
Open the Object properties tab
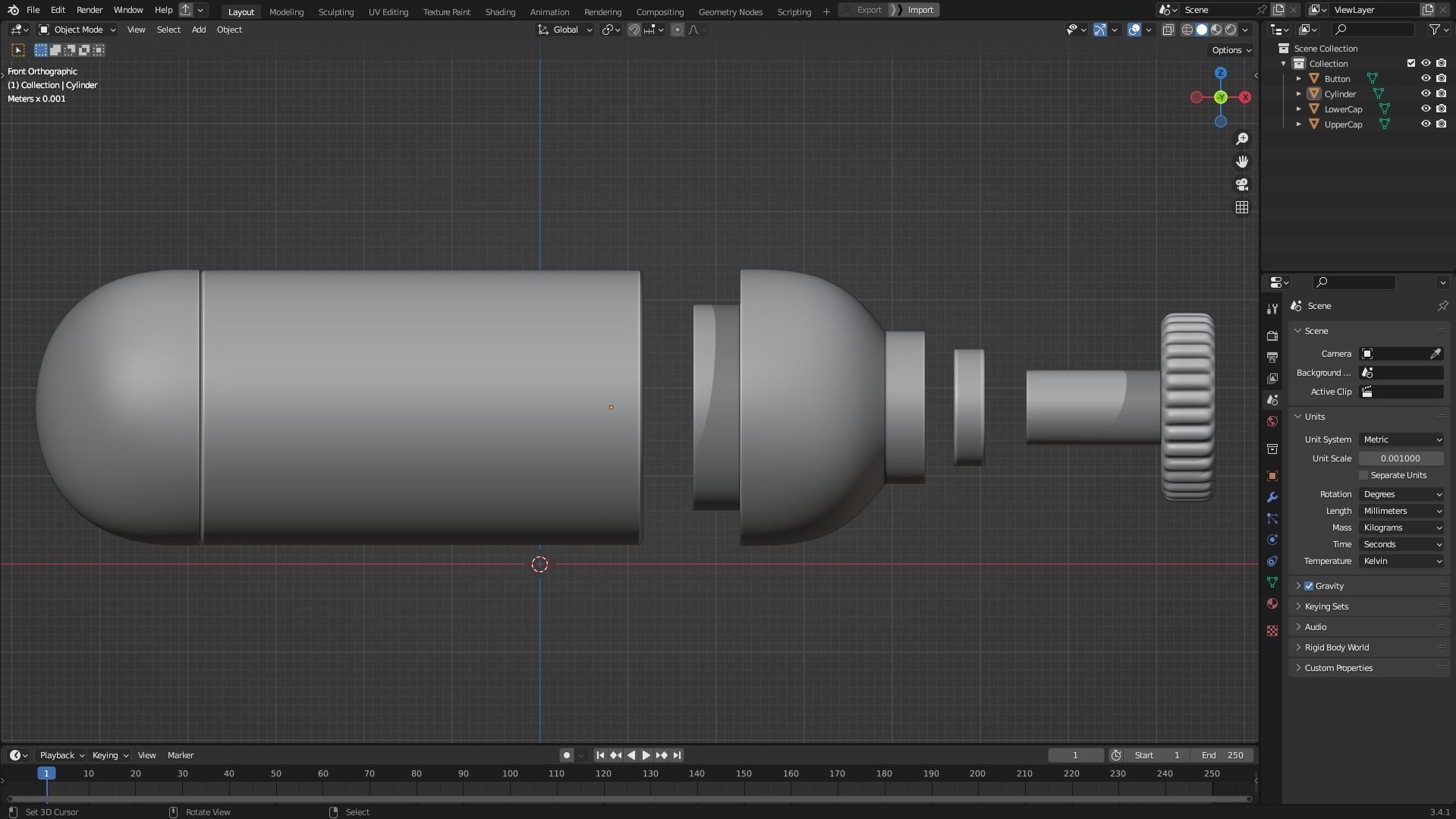(1272, 476)
